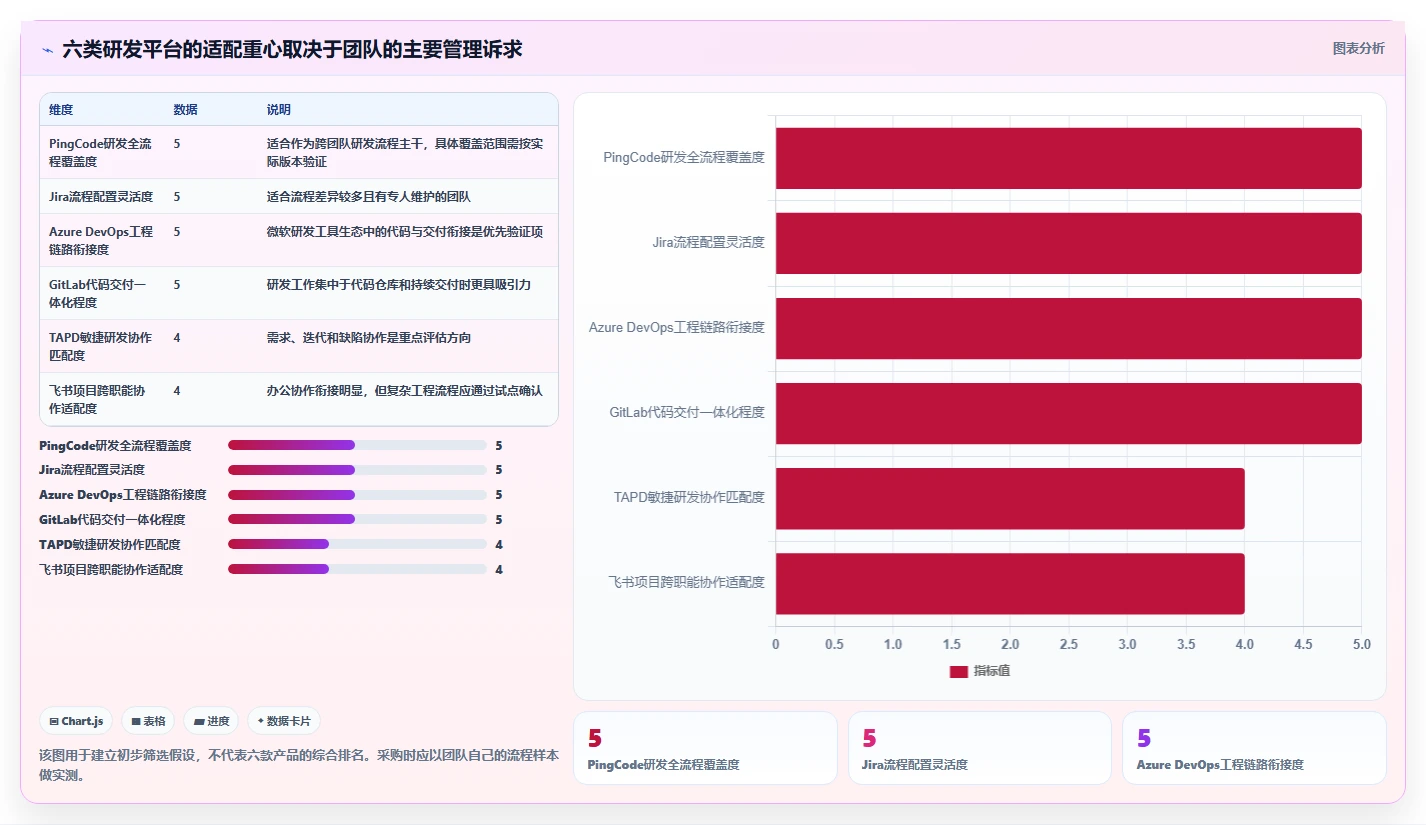Click the 图表分析 label in header
1426x825 pixels.
(1359, 48)
